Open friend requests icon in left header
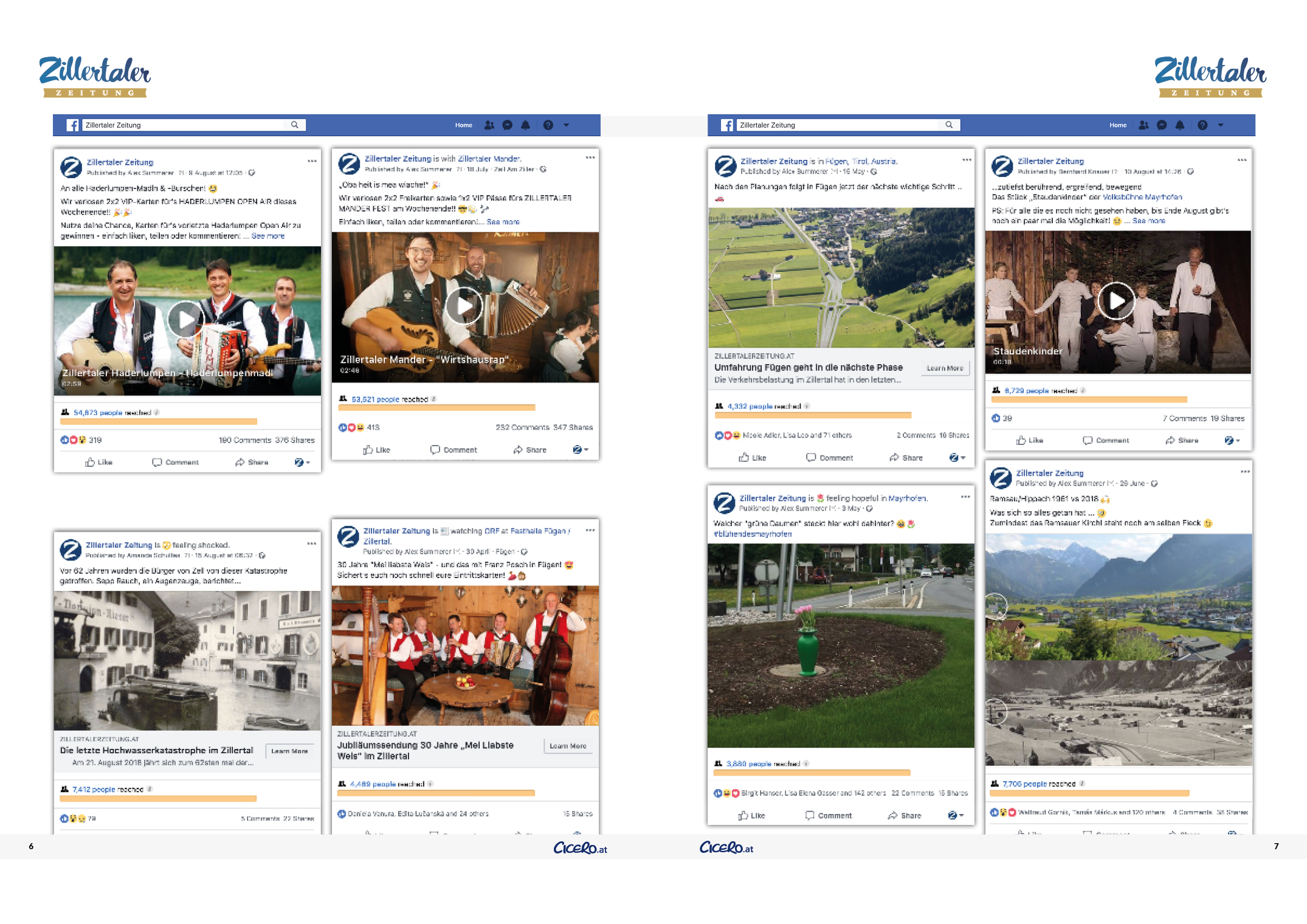The height and width of the screenshot is (924, 1307). click(489, 125)
